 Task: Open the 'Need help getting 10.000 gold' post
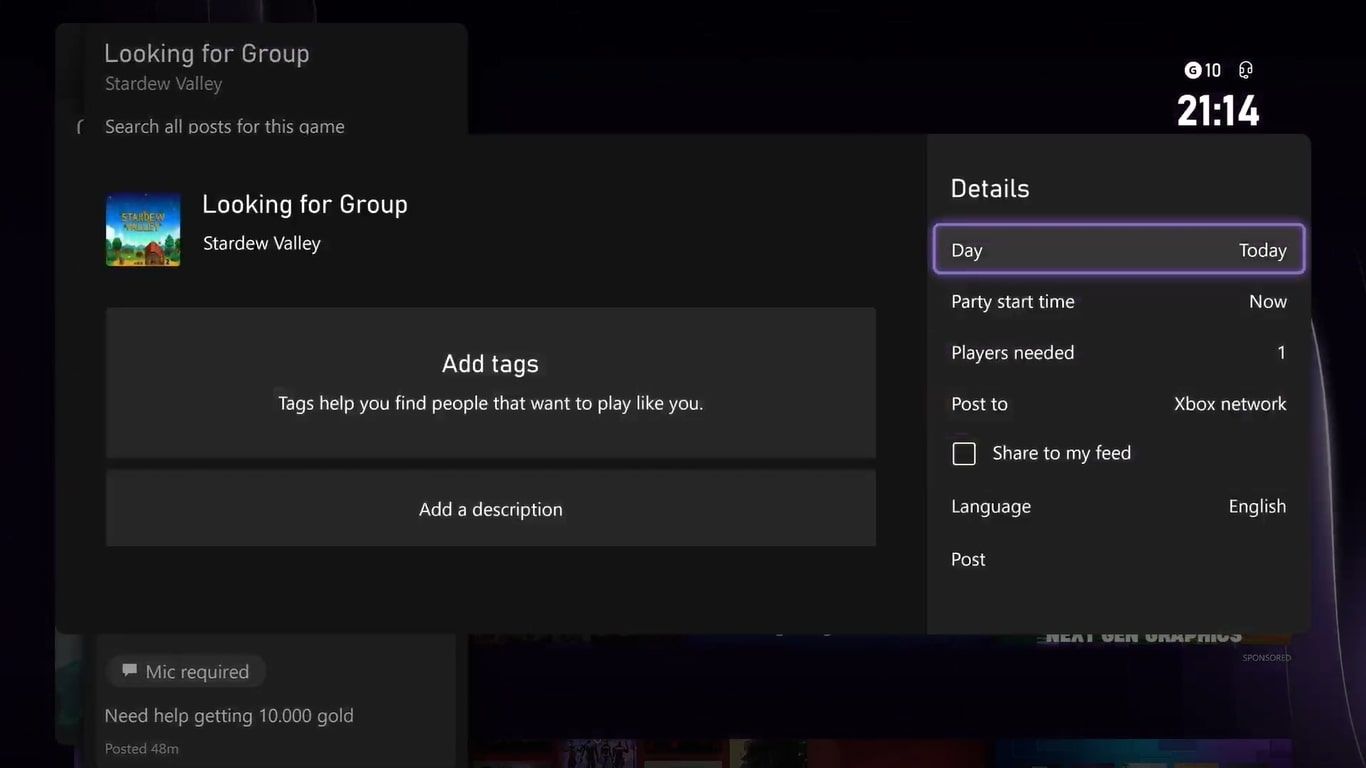229,716
